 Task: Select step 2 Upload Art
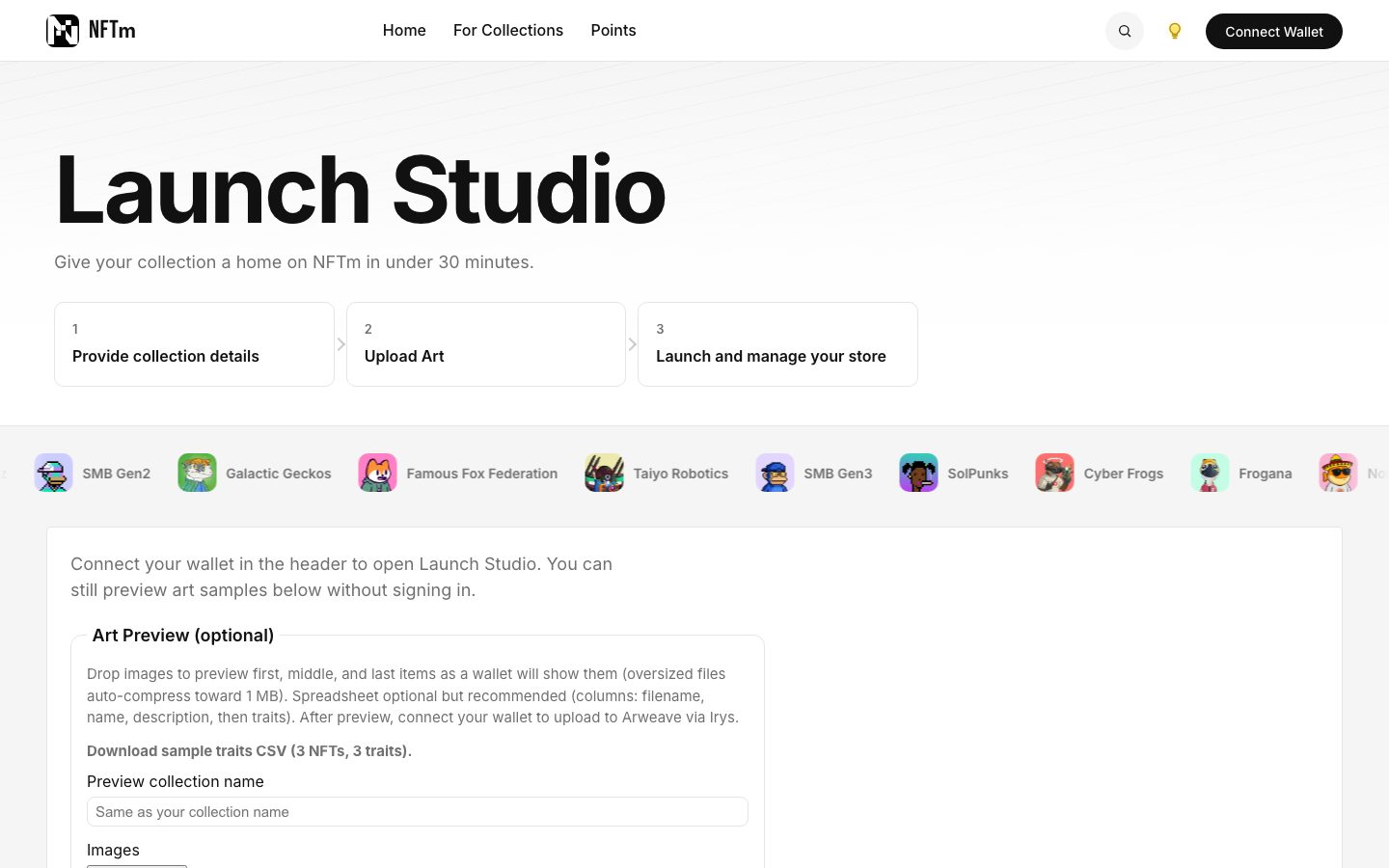[486, 344]
